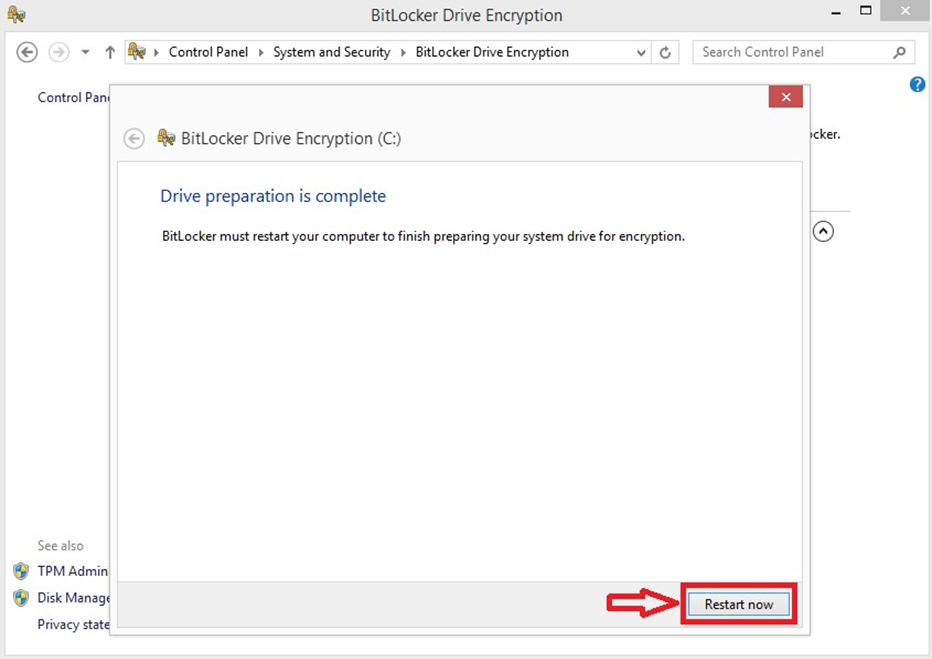
Task: Click the forward navigation arrow
Action: coord(59,52)
